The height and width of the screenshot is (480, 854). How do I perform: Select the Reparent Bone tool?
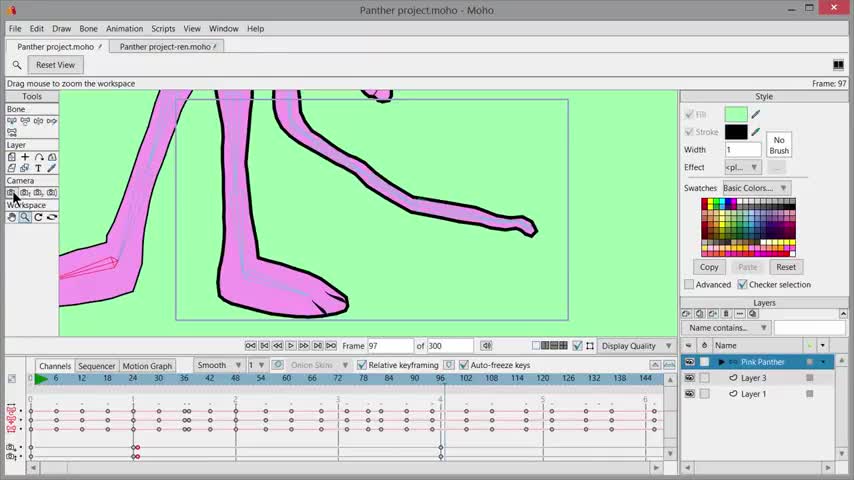[52, 121]
